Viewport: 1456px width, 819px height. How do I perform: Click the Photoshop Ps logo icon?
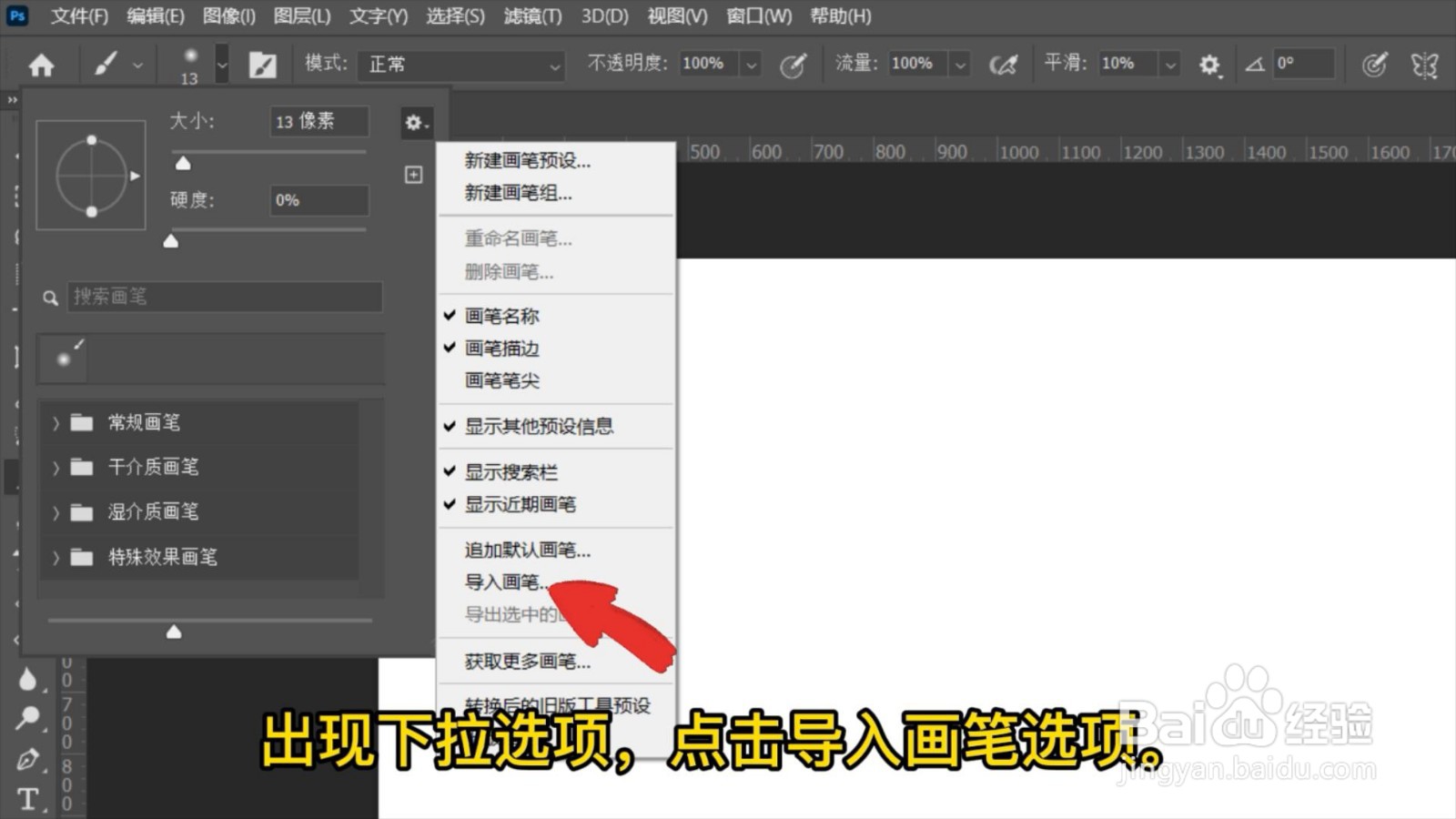pos(17,15)
